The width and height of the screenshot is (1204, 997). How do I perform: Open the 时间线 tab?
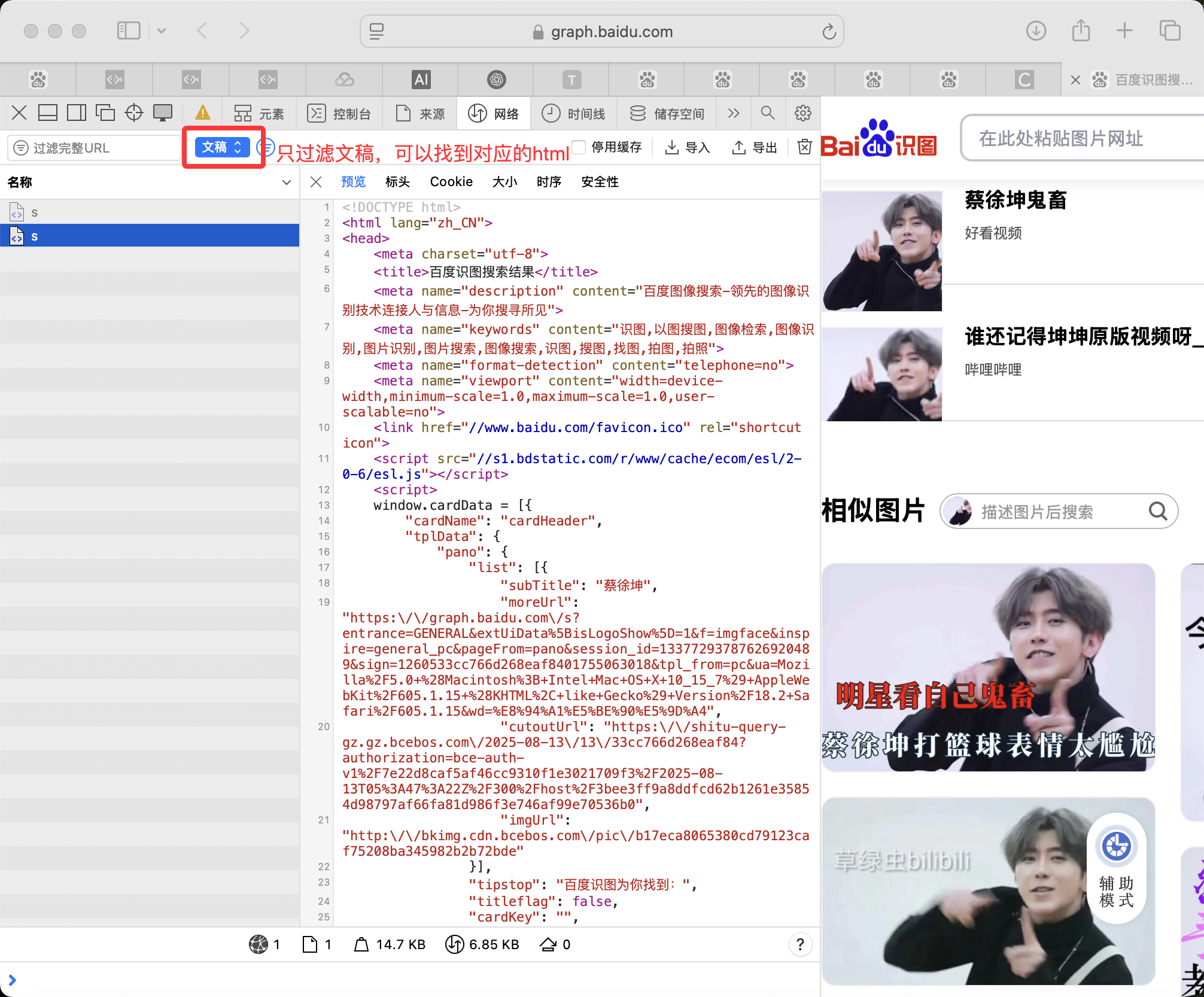click(x=574, y=113)
